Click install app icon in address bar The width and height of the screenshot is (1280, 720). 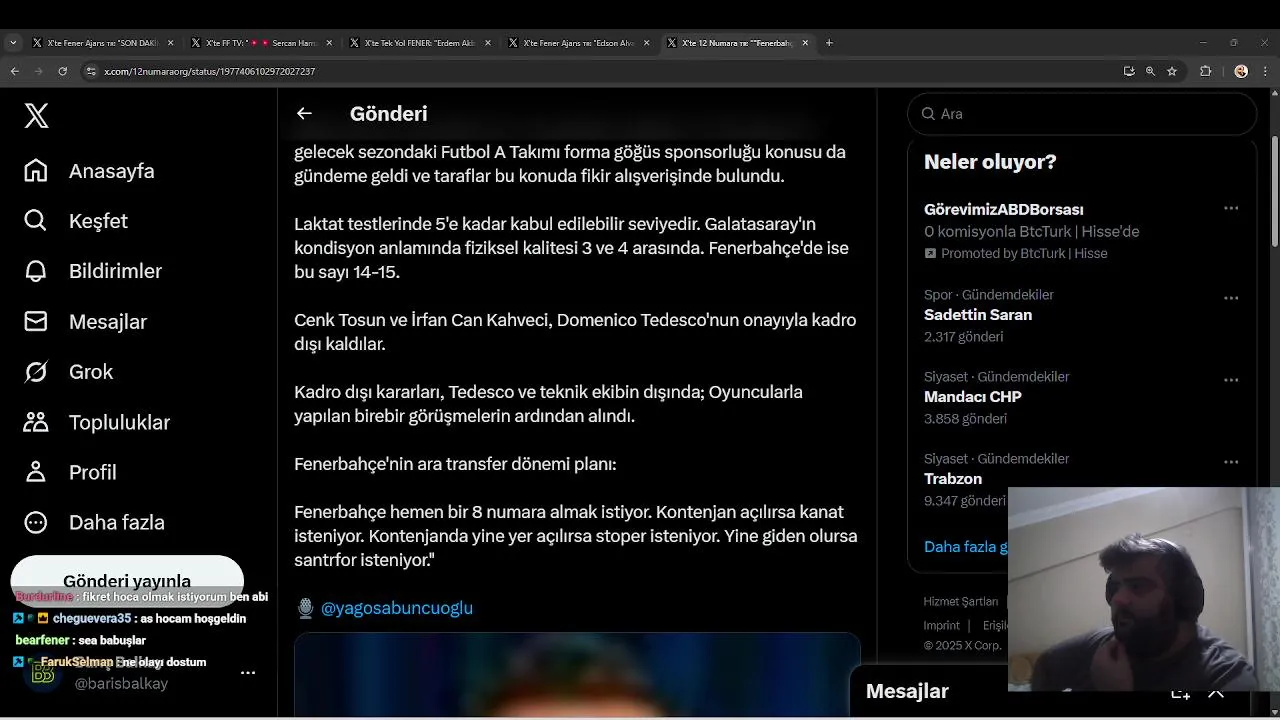pyautogui.click(x=1129, y=71)
